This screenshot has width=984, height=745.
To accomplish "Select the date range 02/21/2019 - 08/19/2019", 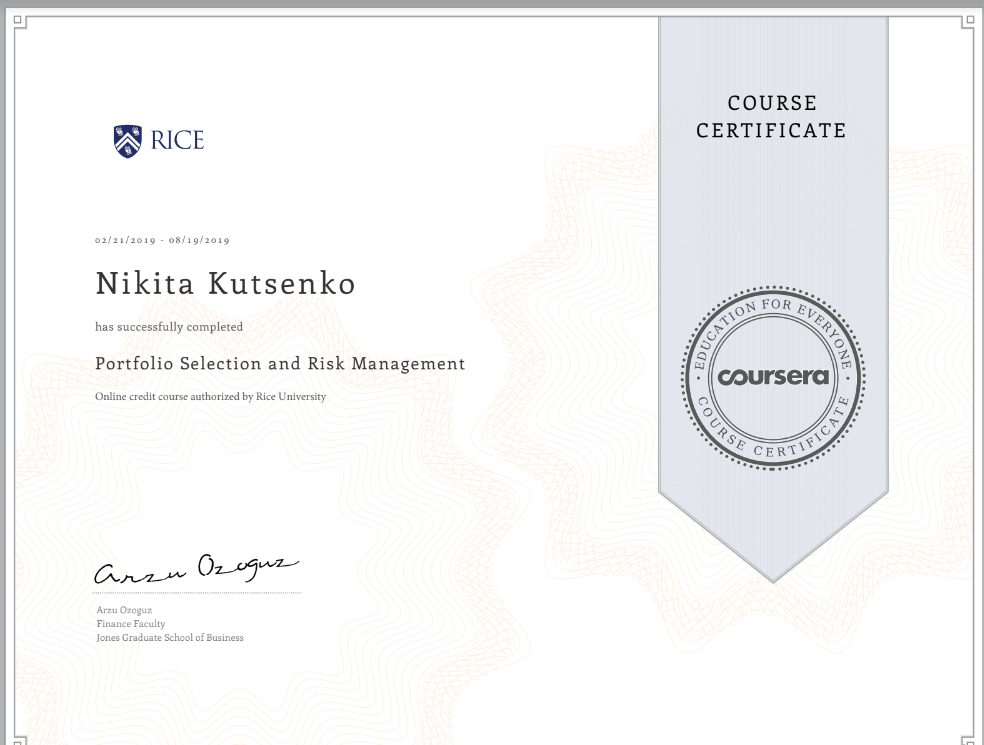I will pyautogui.click(x=162, y=240).
